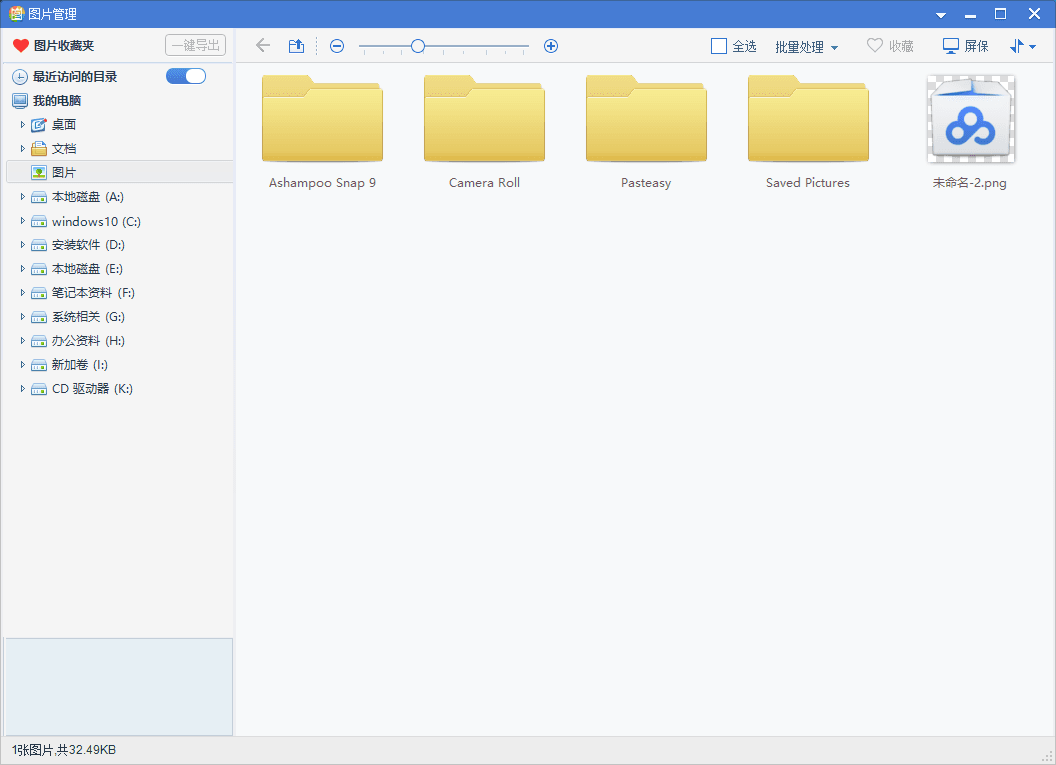Select the 未命名-2.png thumbnail
This screenshot has height=765, width=1056.
(x=970, y=120)
